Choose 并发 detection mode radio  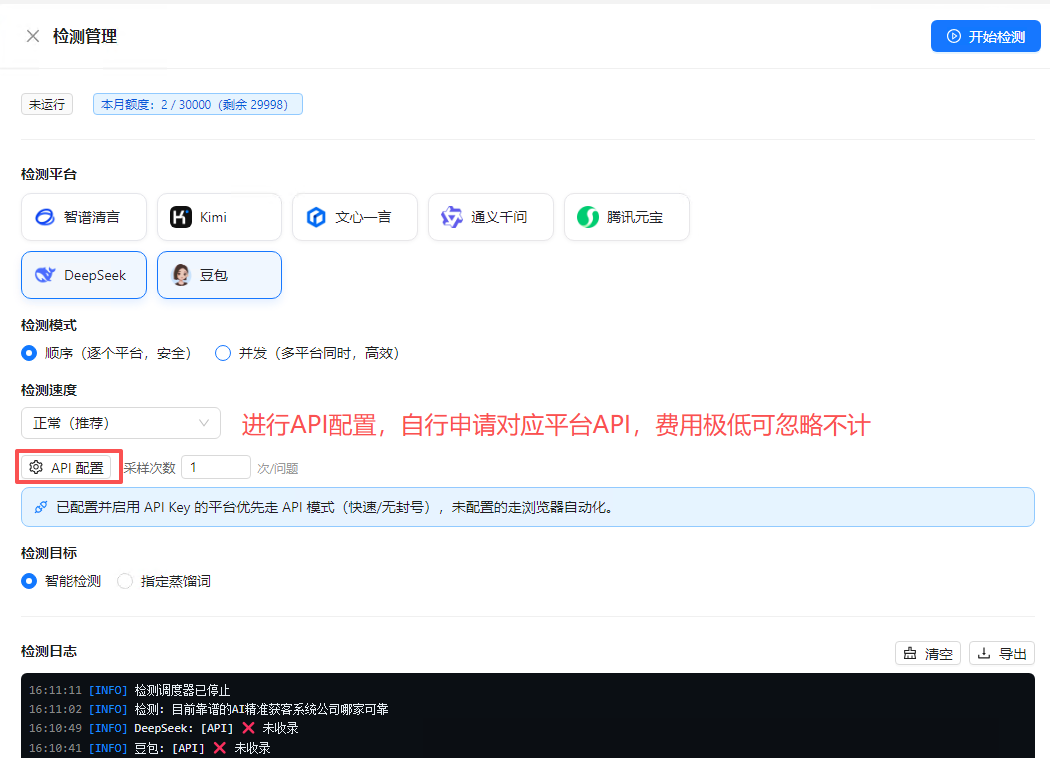pyautogui.click(x=223, y=353)
